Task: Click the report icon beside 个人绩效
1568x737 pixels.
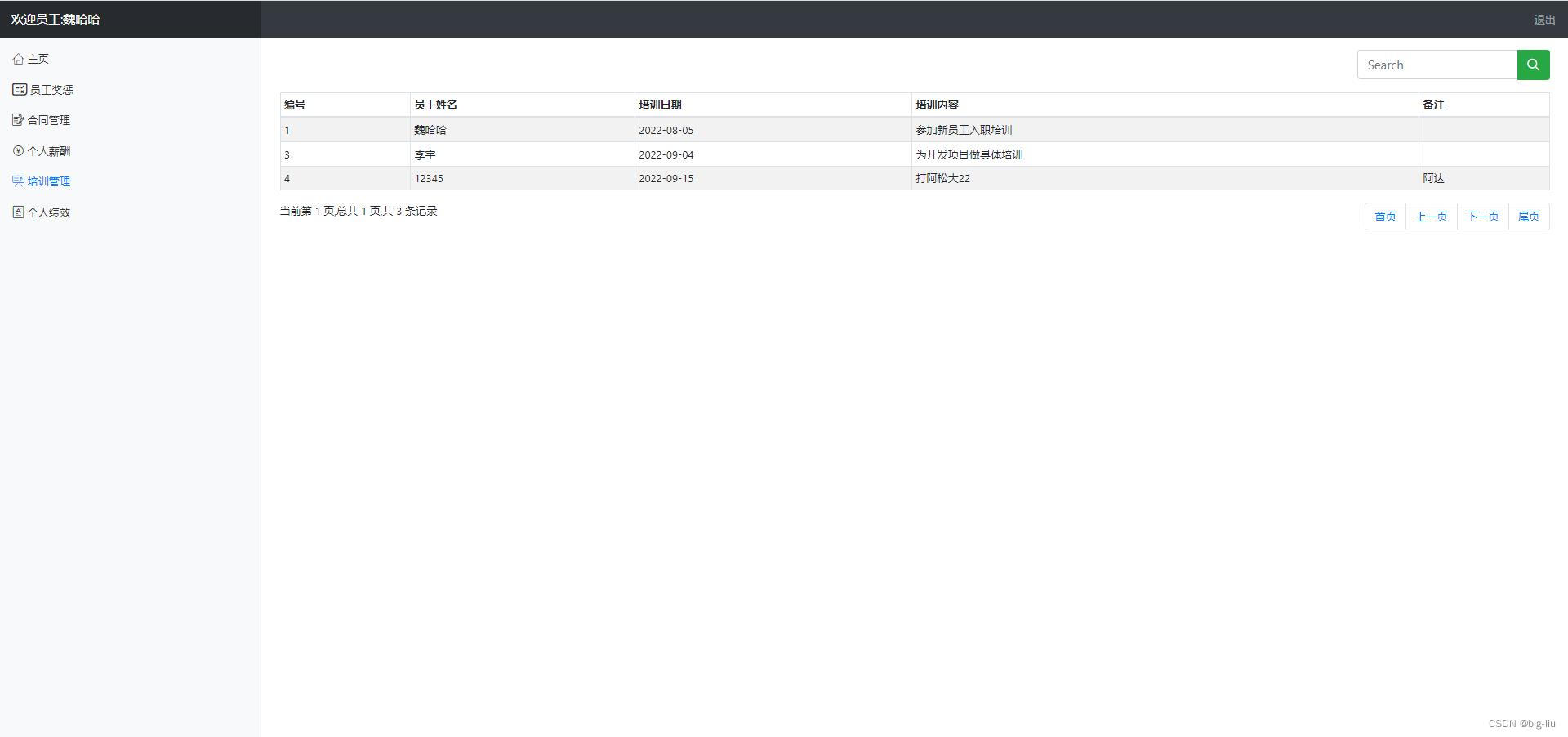Action: 18,212
